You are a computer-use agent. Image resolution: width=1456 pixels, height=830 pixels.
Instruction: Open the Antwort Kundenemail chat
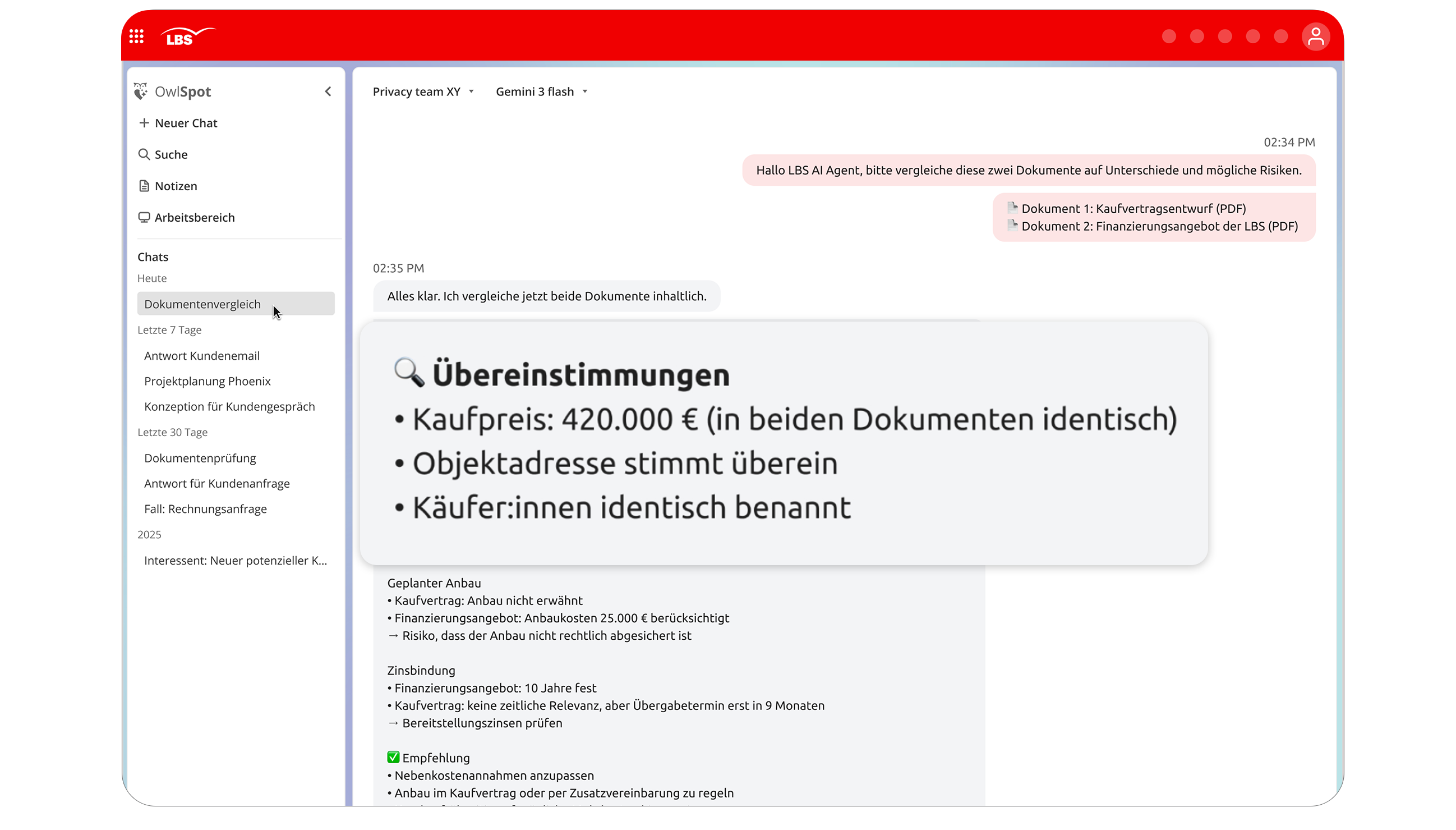(202, 356)
